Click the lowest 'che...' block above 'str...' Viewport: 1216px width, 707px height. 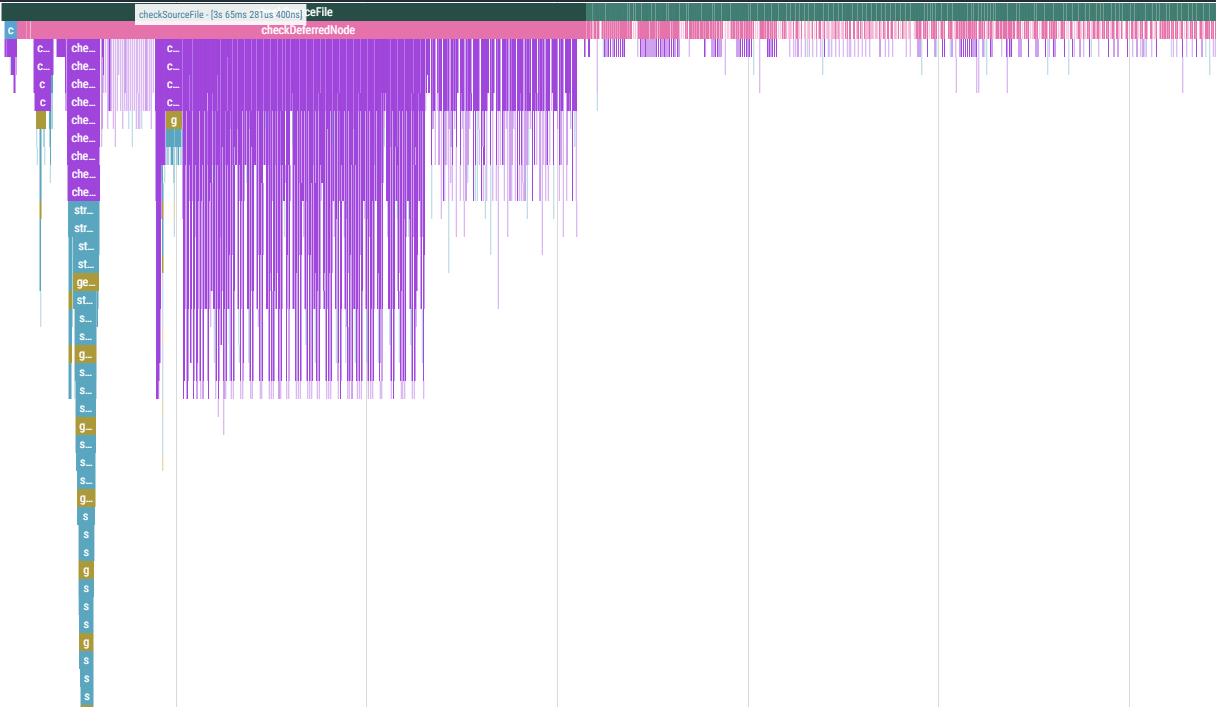pos(84,192)
